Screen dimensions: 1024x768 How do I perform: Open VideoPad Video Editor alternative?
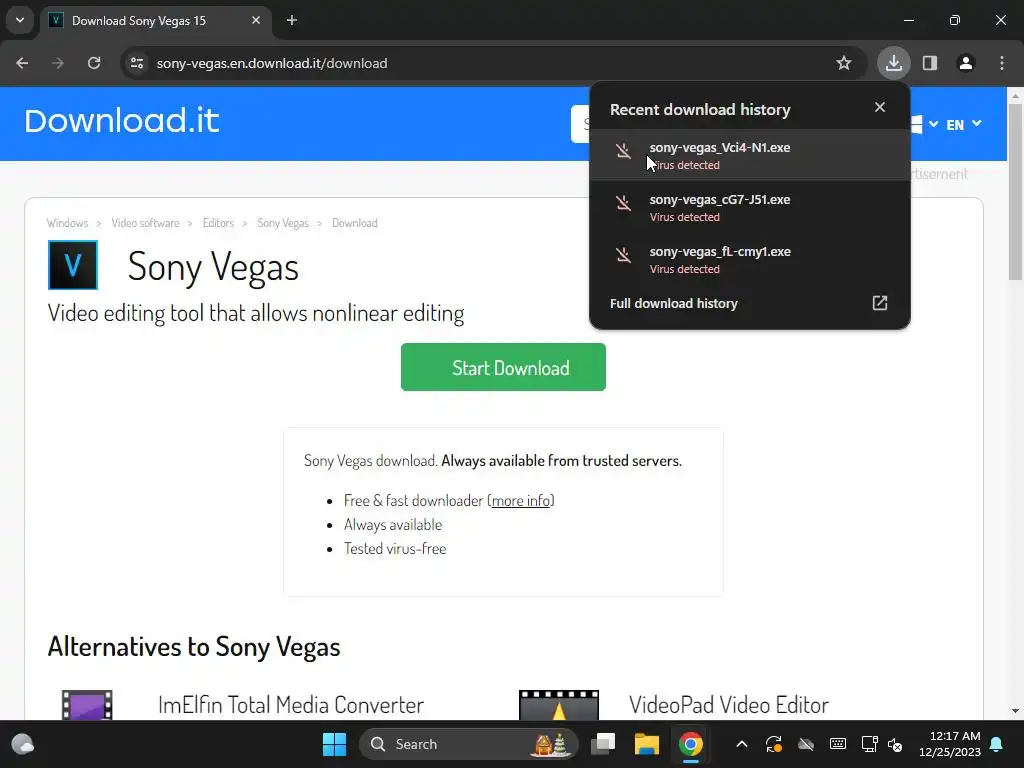pos(729,705)
